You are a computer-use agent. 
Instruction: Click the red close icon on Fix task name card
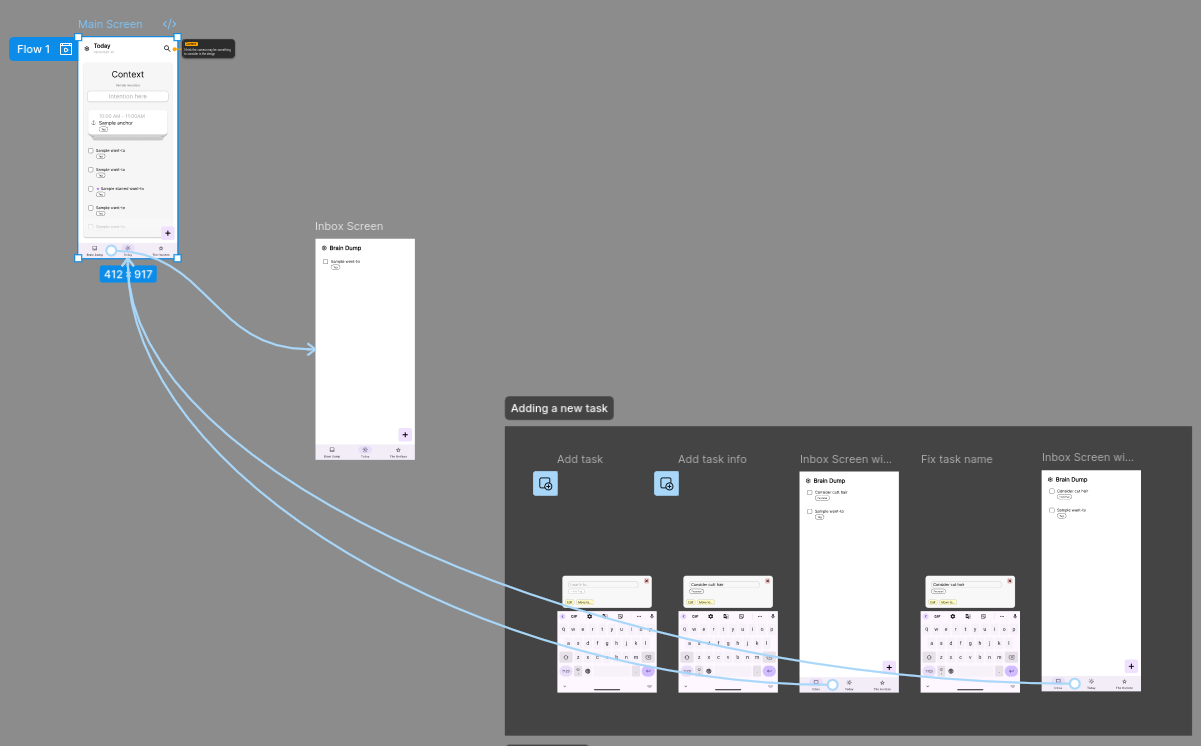1010,581
